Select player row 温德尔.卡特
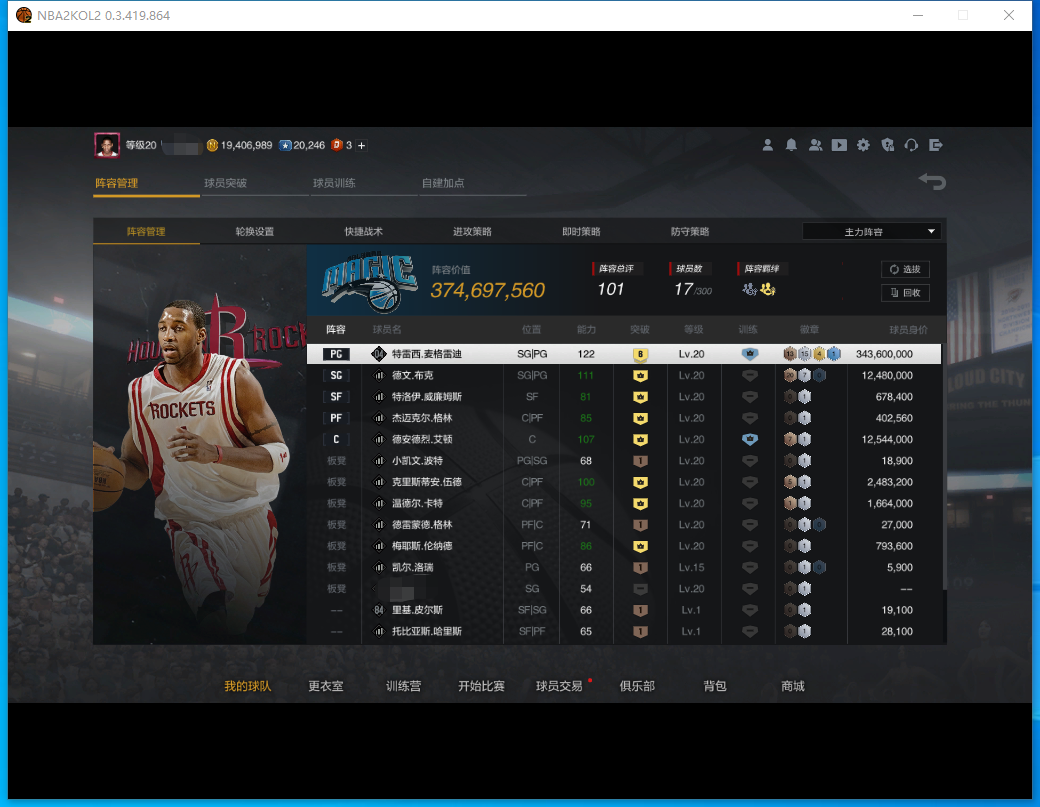Viewport: 1040px width, 807px height. 623,503
